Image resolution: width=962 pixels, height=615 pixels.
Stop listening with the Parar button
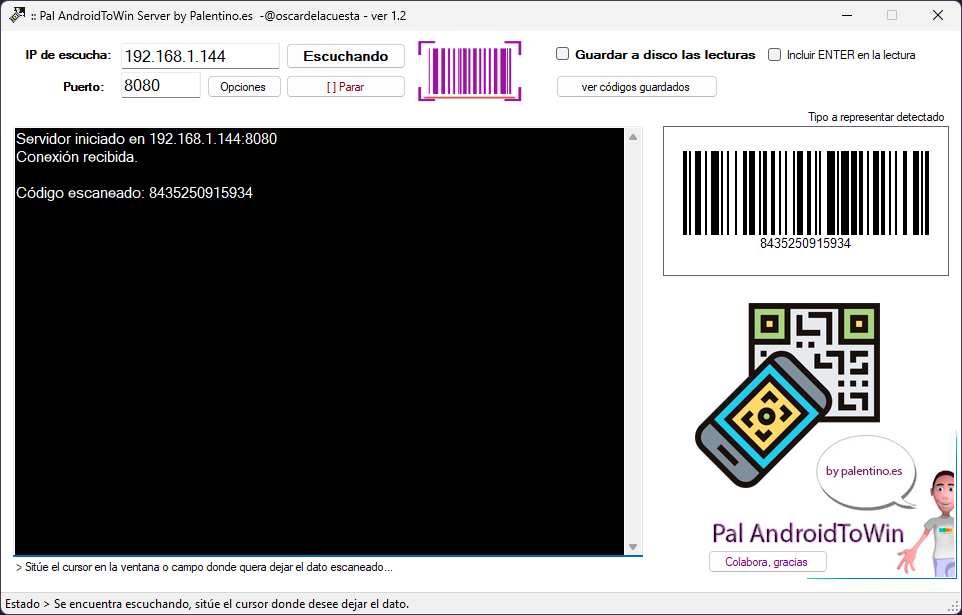[345, 87]
